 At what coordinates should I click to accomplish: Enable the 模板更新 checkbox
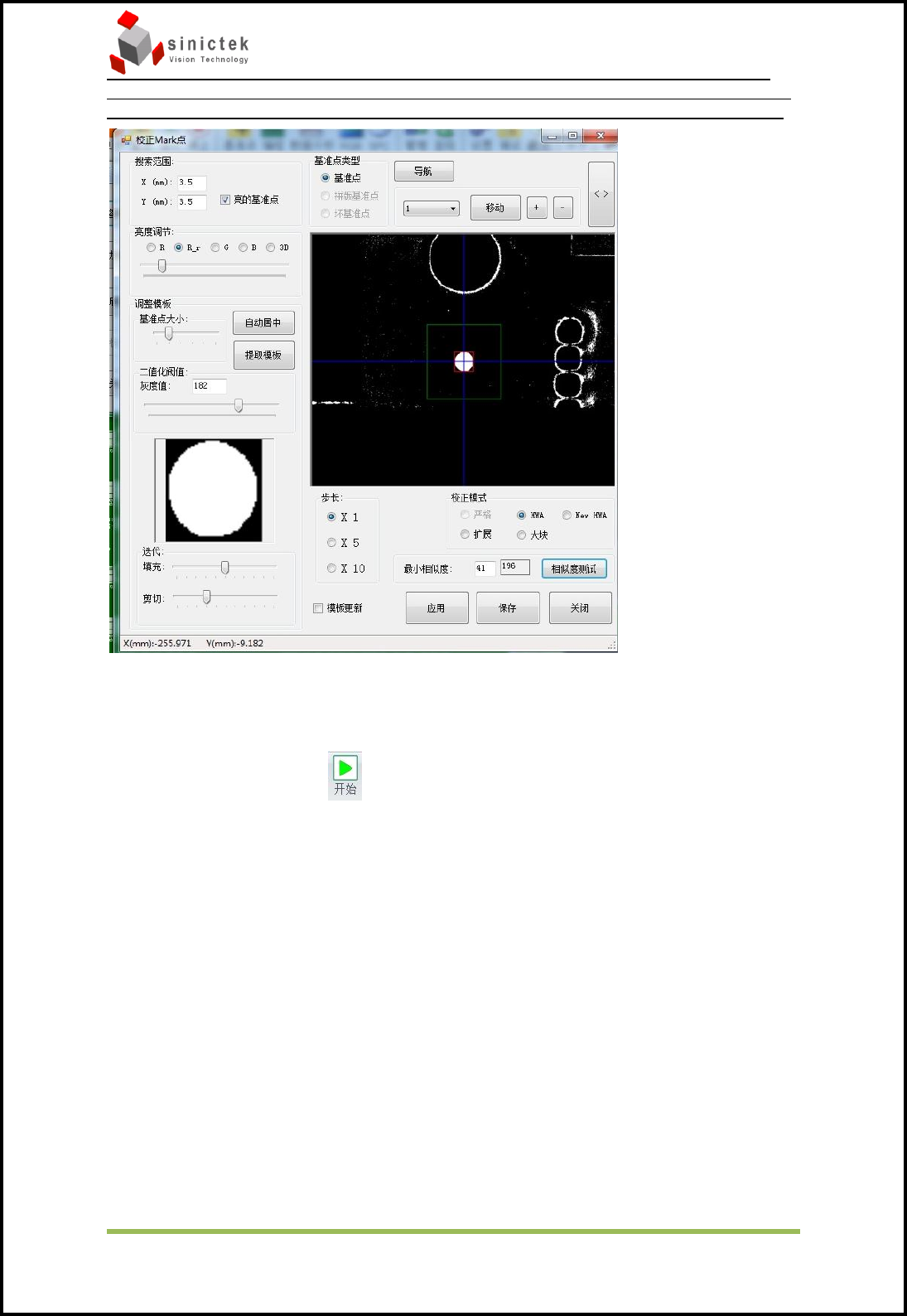point(318,608)
